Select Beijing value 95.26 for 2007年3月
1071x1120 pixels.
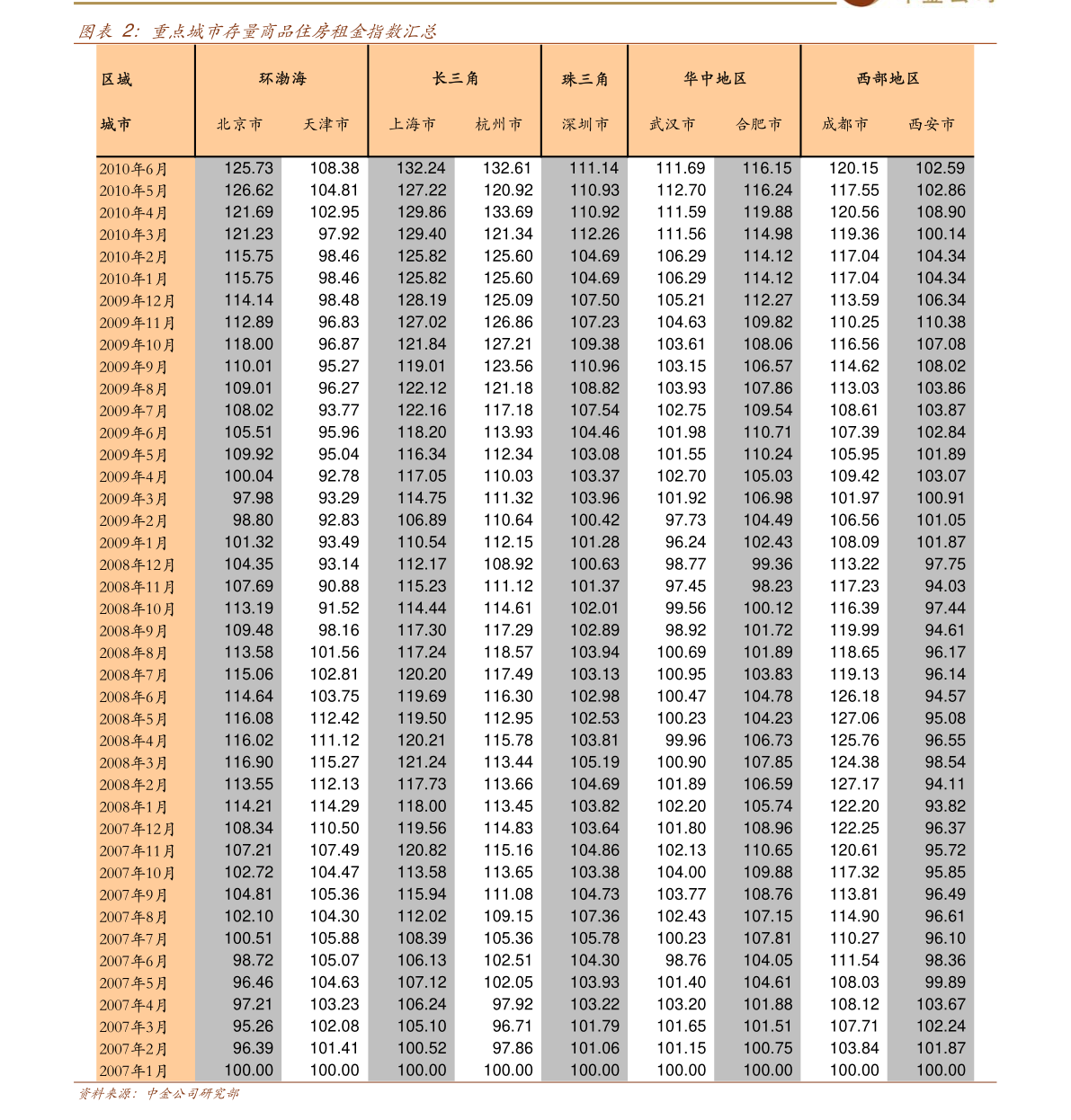point(254,1027)
